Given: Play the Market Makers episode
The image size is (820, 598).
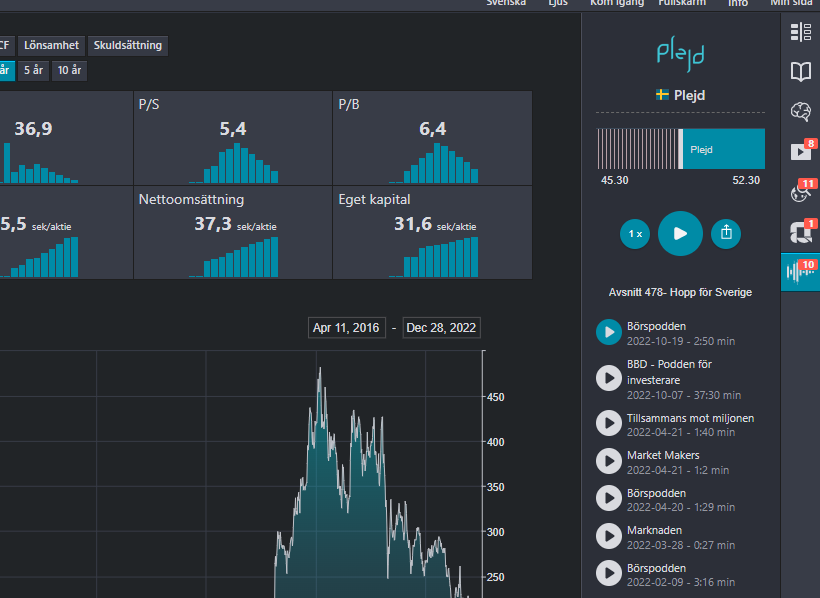Looking at the screenshot, I should [x=609, y=461].
